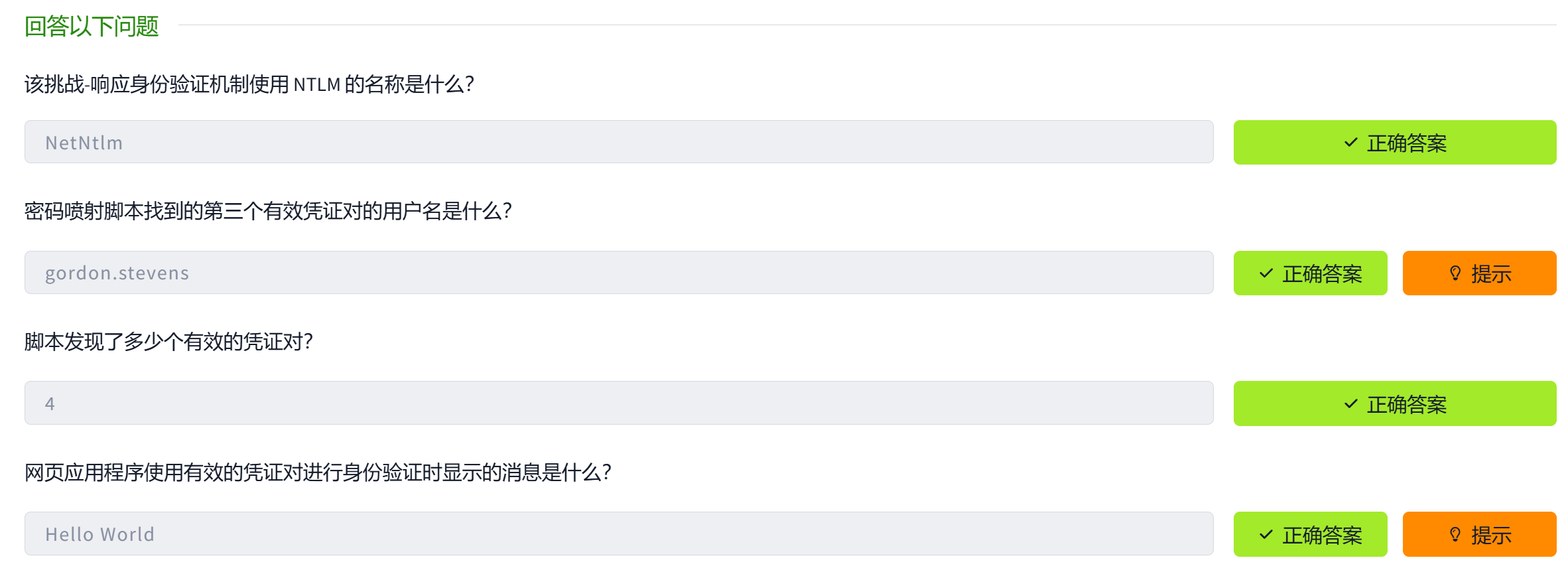This screenshot has width=1568, height=580.
Task: Select the answer field containing 4
Action: pyautogui.click(x=618, y=403)
